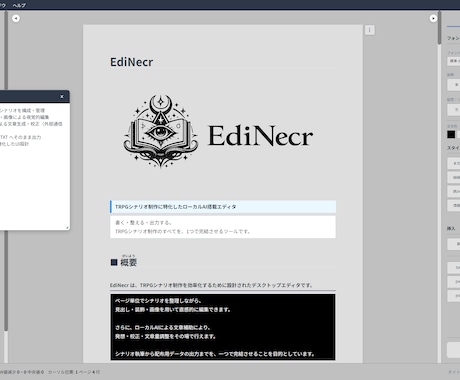The width and height of the screenshot is (460, 380).
Task: Open the ヘルプ menu
Action: (19, 5)
